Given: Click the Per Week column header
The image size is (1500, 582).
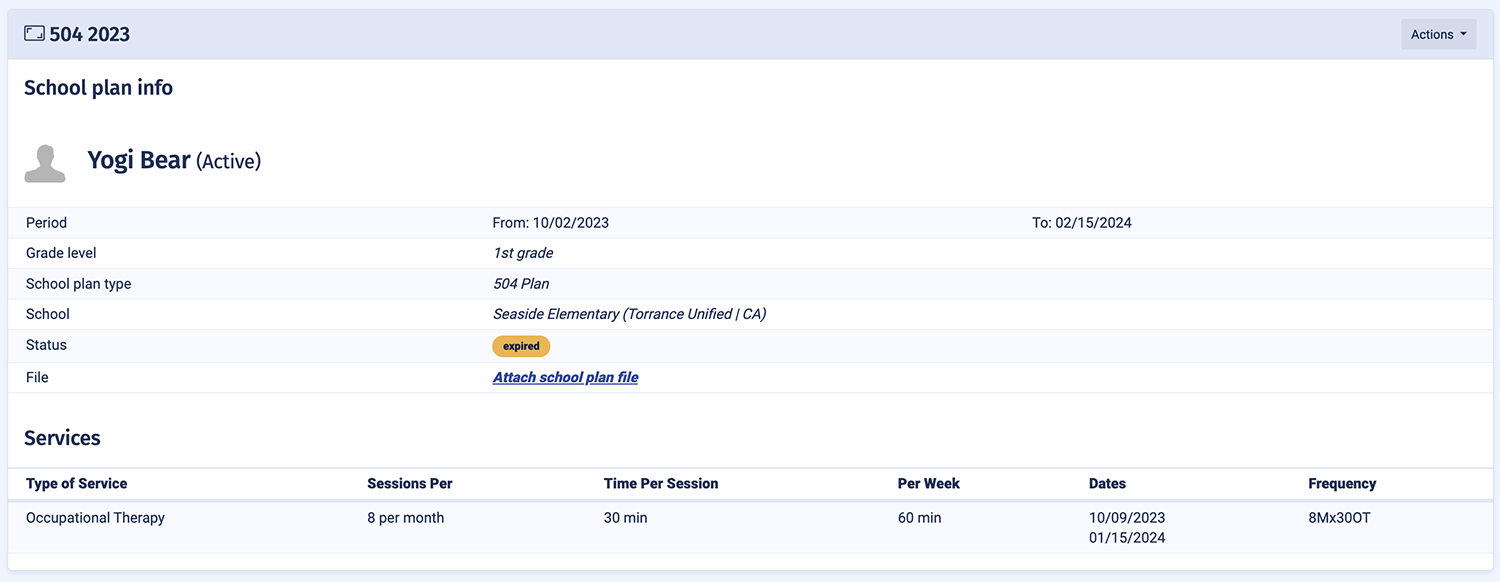Looking at the screenshot, I should (929, 483).
